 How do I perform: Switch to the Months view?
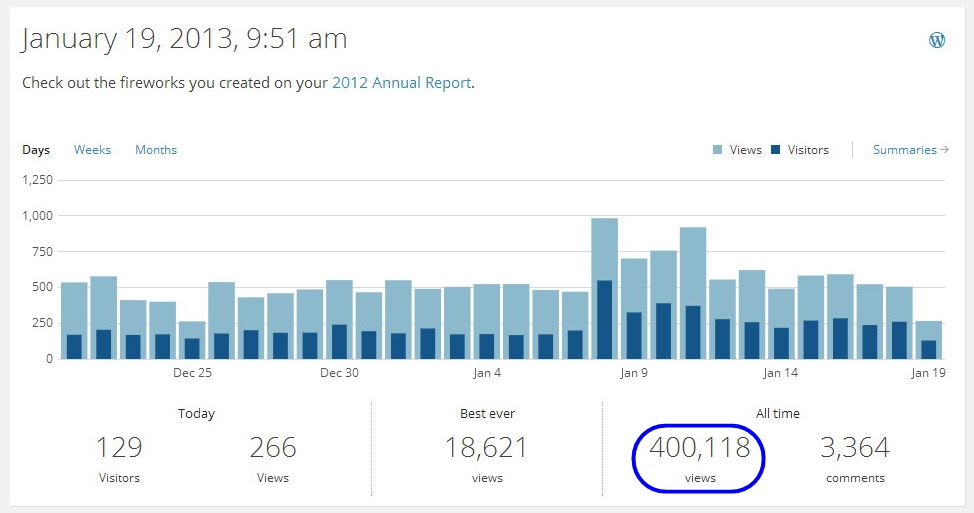pos(156,150)
